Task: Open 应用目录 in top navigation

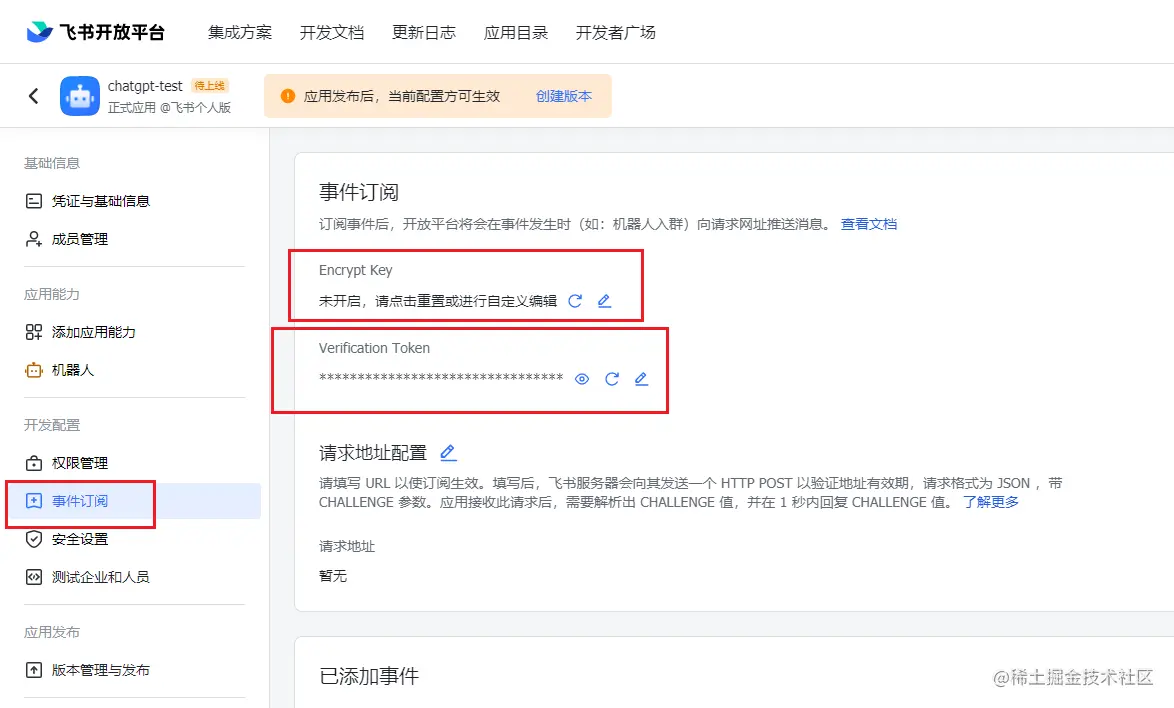Action: (x=516, y=32)
